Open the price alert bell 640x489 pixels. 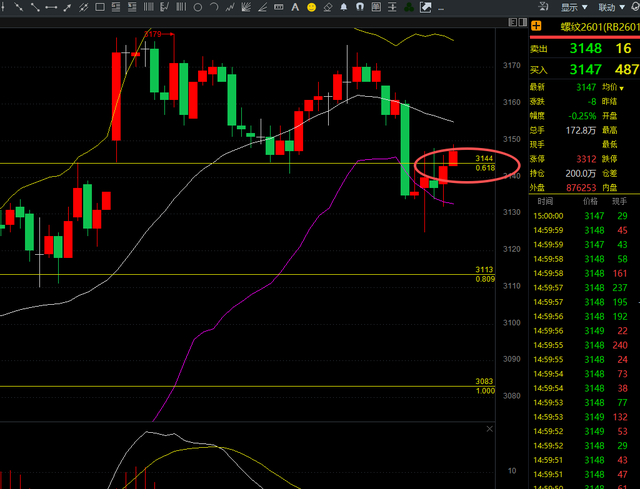click(x=344, y=7)
